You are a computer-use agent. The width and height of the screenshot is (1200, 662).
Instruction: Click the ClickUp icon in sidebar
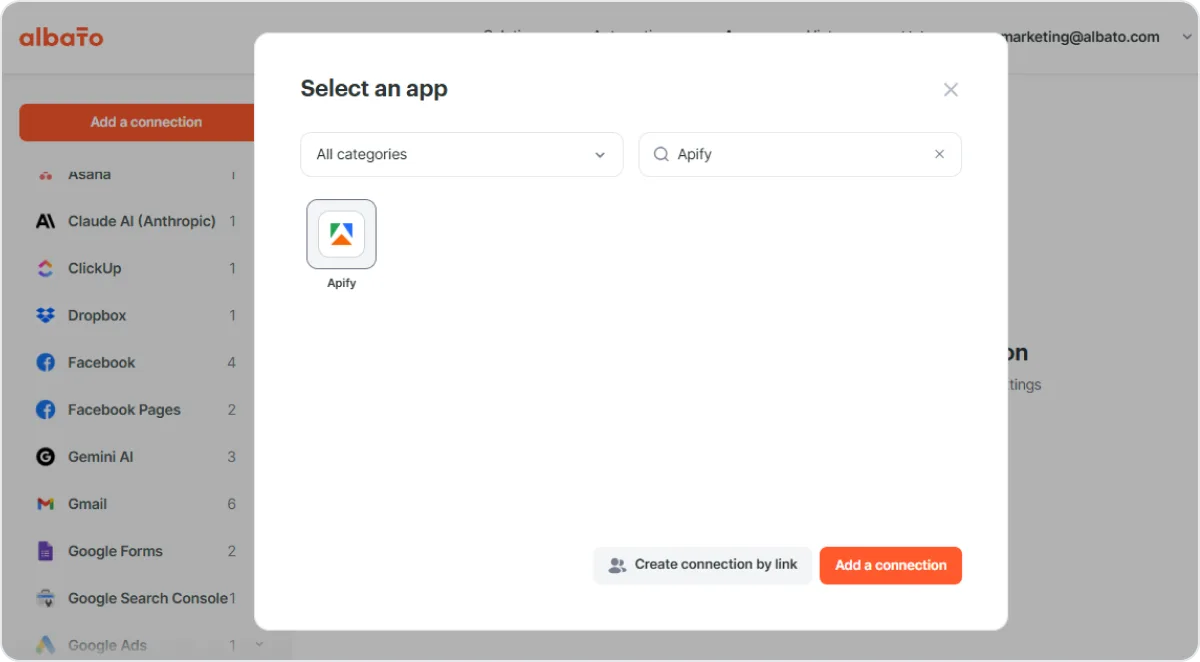(x=45, y=269)
